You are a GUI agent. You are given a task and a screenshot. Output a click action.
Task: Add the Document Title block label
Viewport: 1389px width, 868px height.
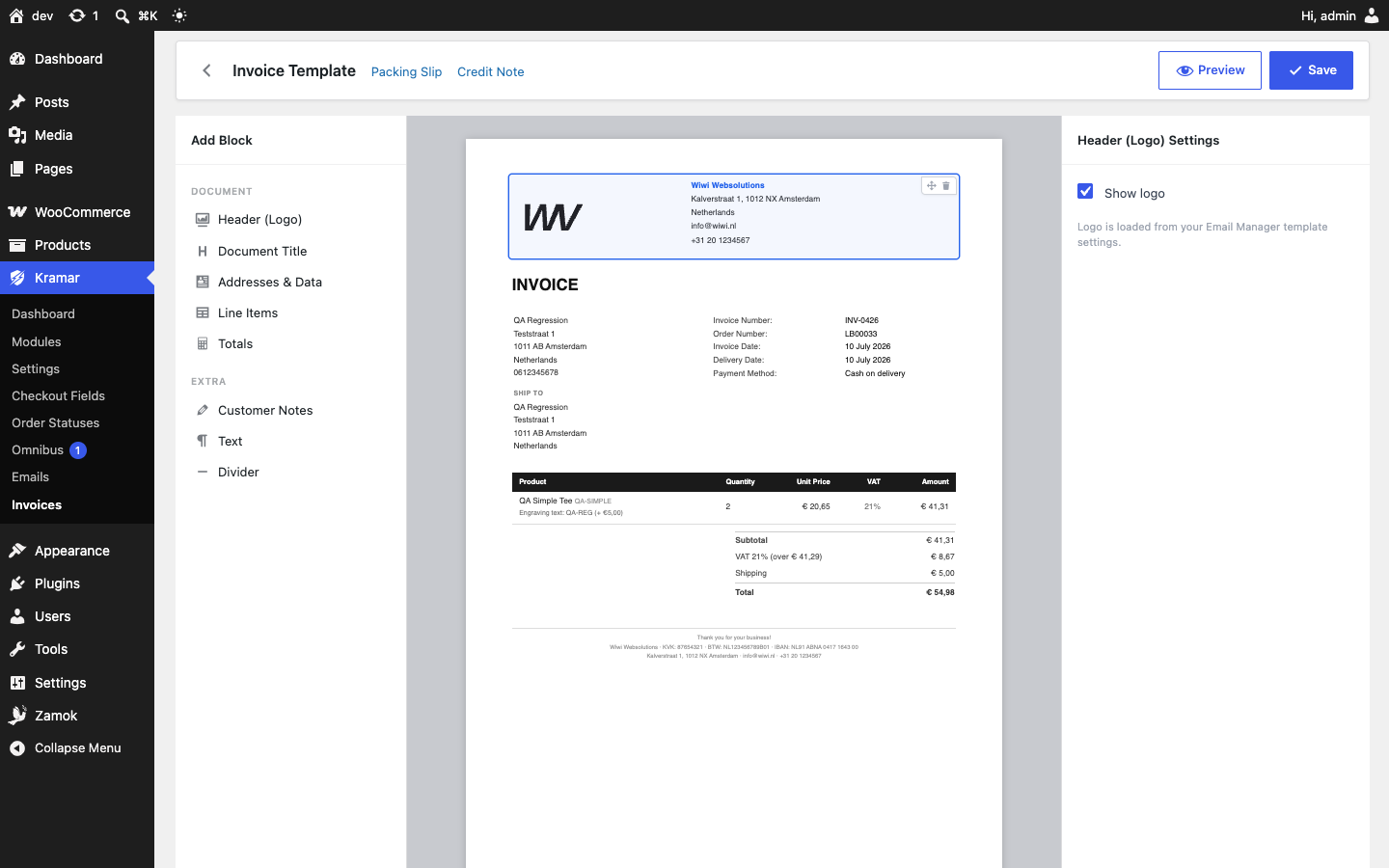262,251
